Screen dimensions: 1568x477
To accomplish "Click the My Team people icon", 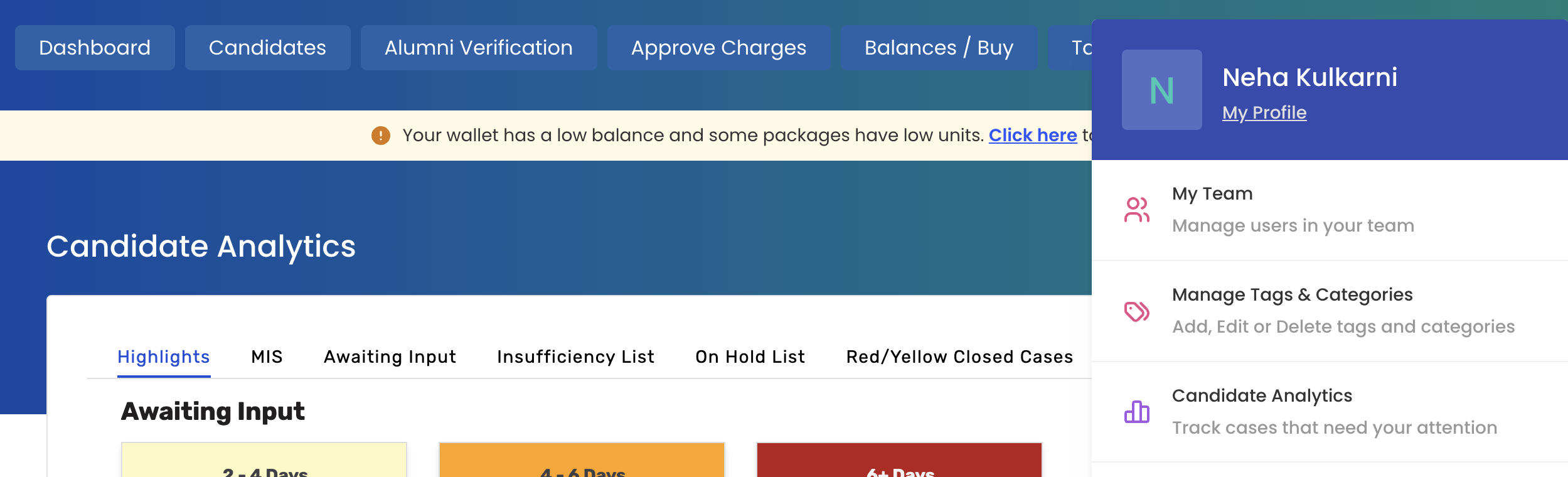I will click(x=1136, y=210).
